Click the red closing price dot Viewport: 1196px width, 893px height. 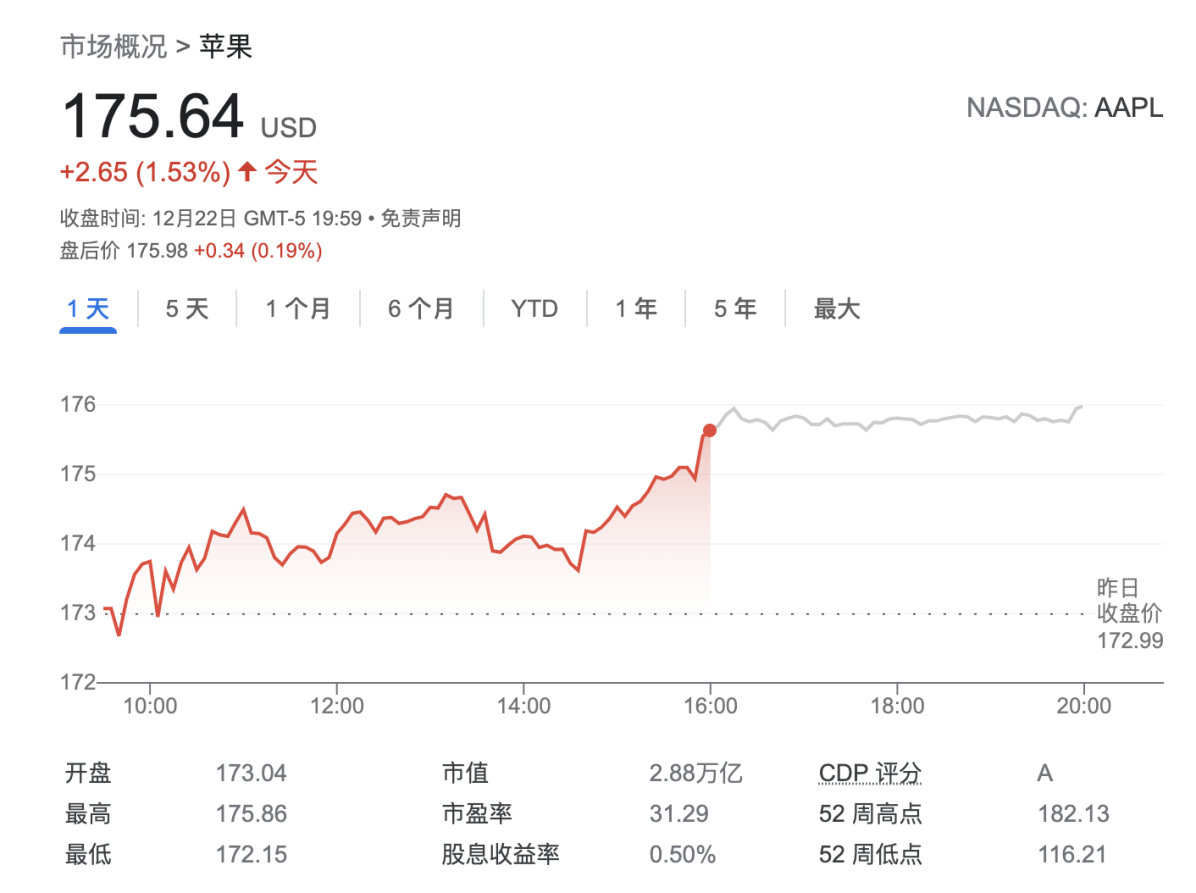coord(710,430)
